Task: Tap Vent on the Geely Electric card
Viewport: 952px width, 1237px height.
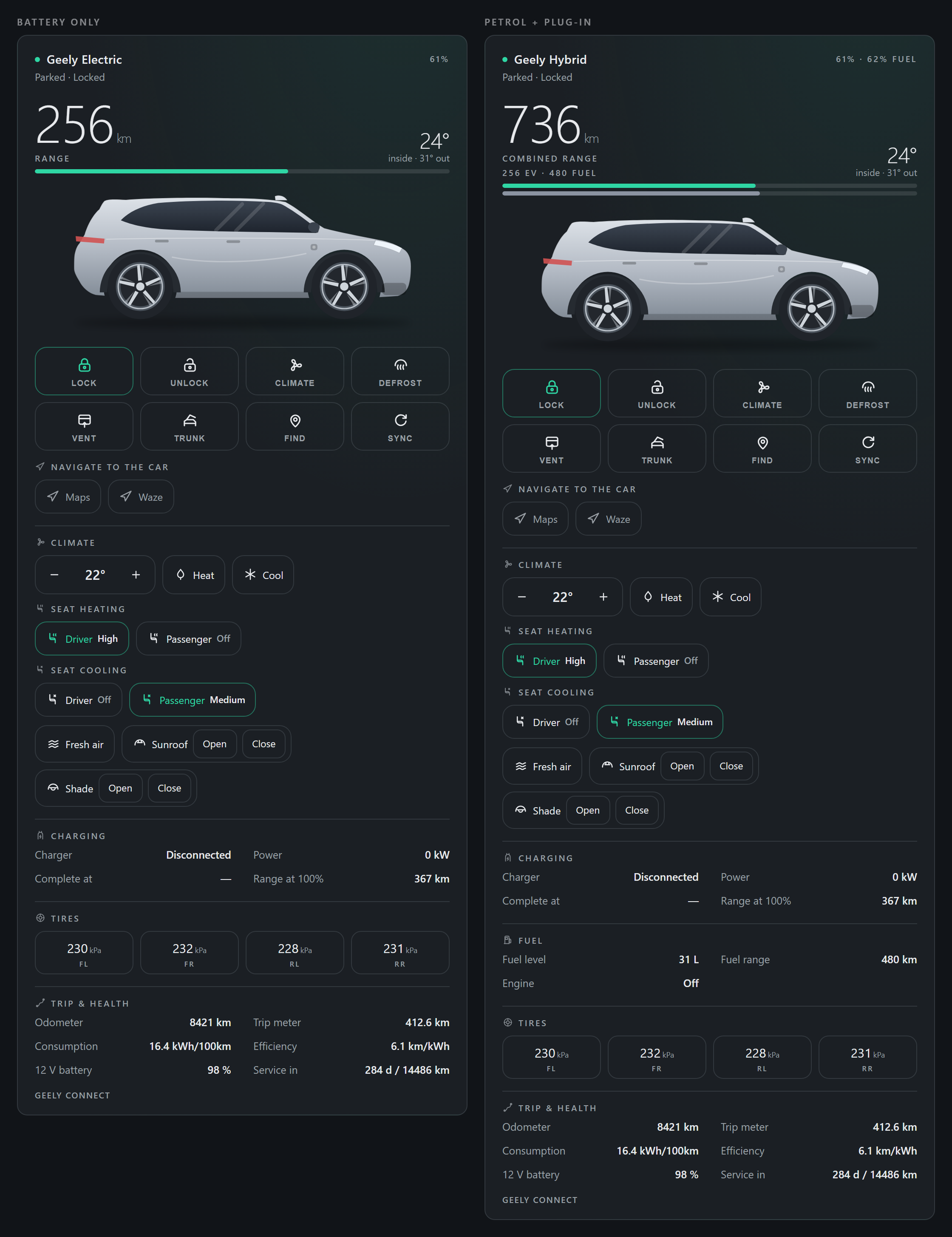Action: click(x=84, y=426)
